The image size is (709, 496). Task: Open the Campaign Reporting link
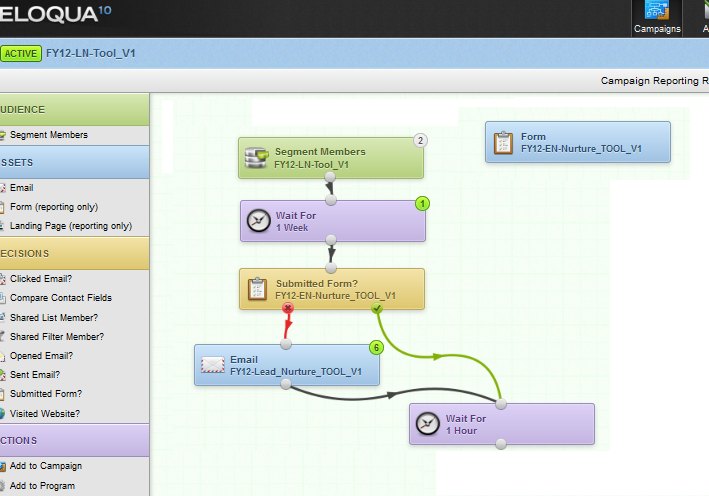click(x=654, y=80)
